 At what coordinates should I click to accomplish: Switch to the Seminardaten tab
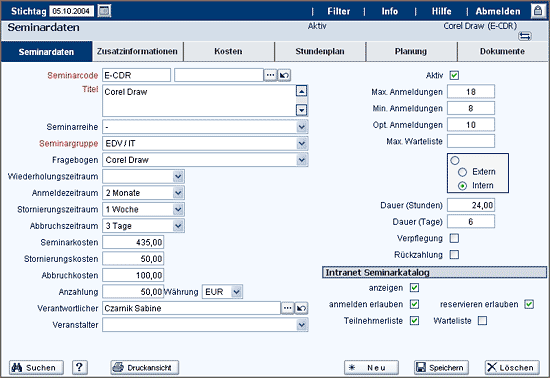click(x=46, y=52)
